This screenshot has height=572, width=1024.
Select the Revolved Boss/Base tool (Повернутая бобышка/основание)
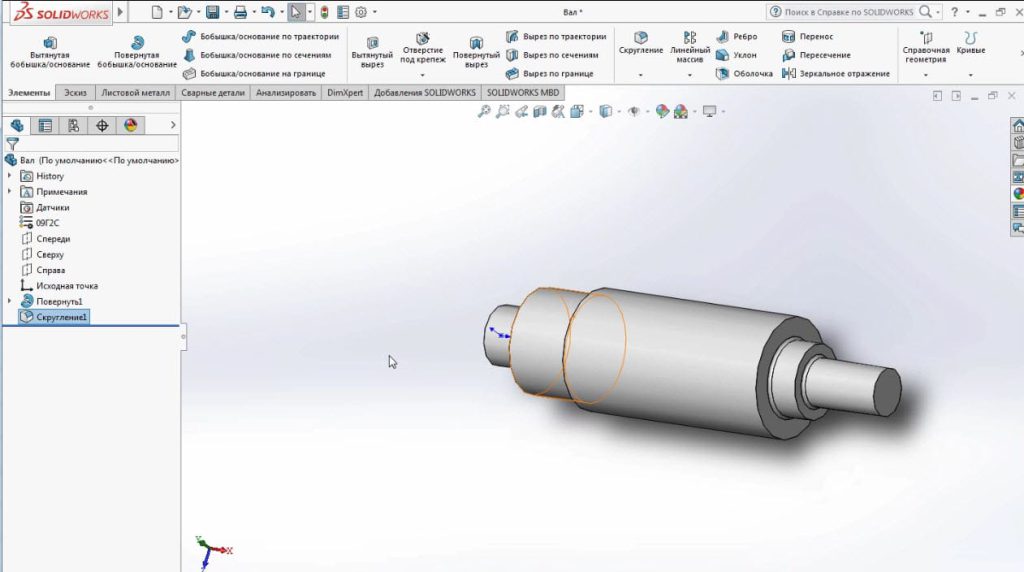[136, 52]
